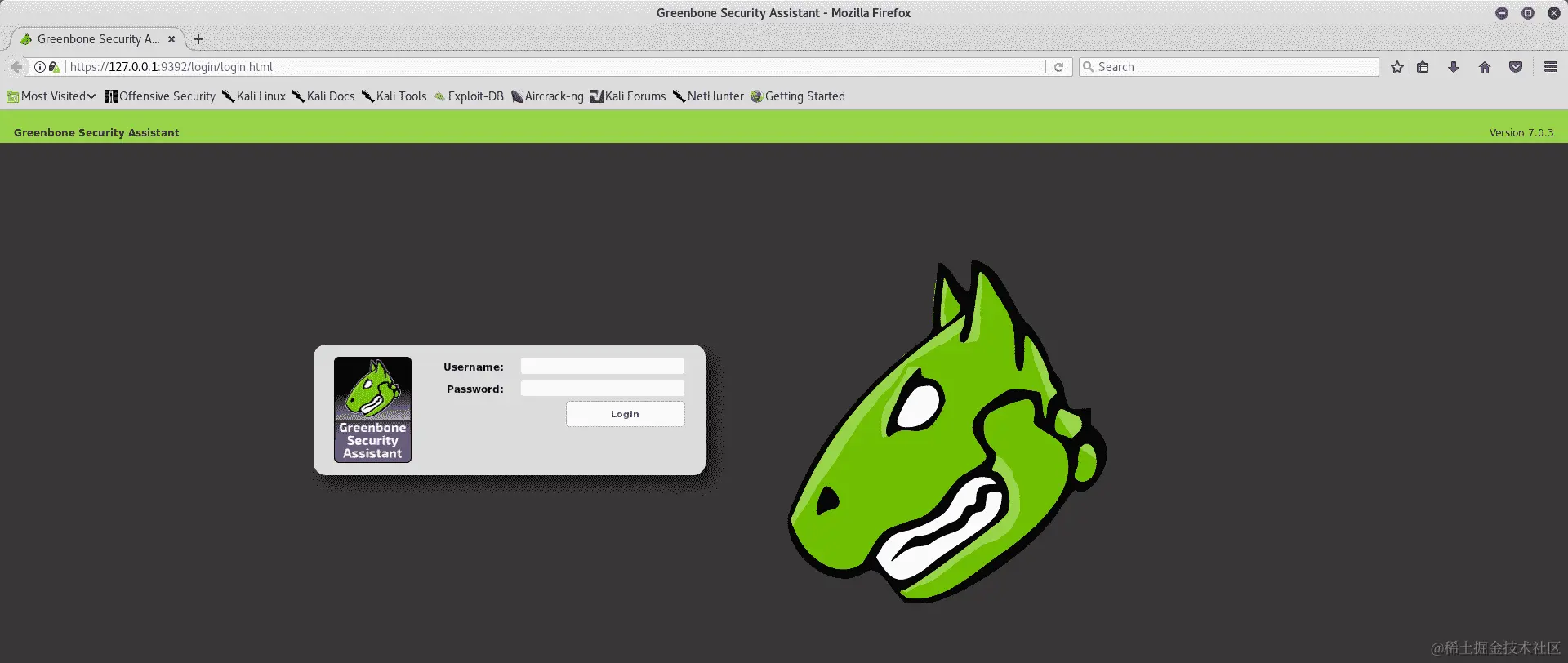Open the Kali Docs bookmark
Screen dimensions: 1568x663
click(323, 96)
